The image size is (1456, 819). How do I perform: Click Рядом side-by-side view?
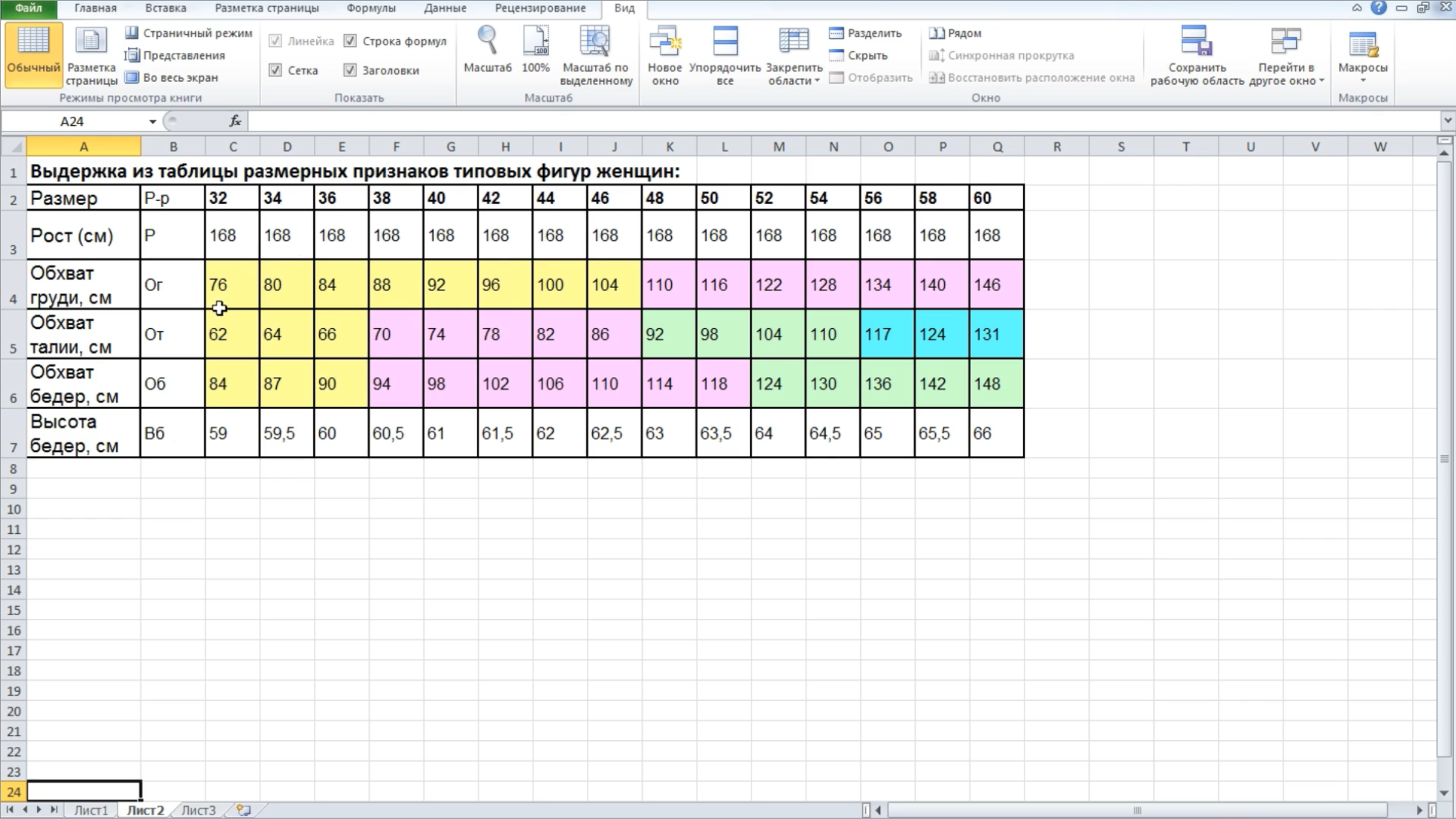(955, 33)
